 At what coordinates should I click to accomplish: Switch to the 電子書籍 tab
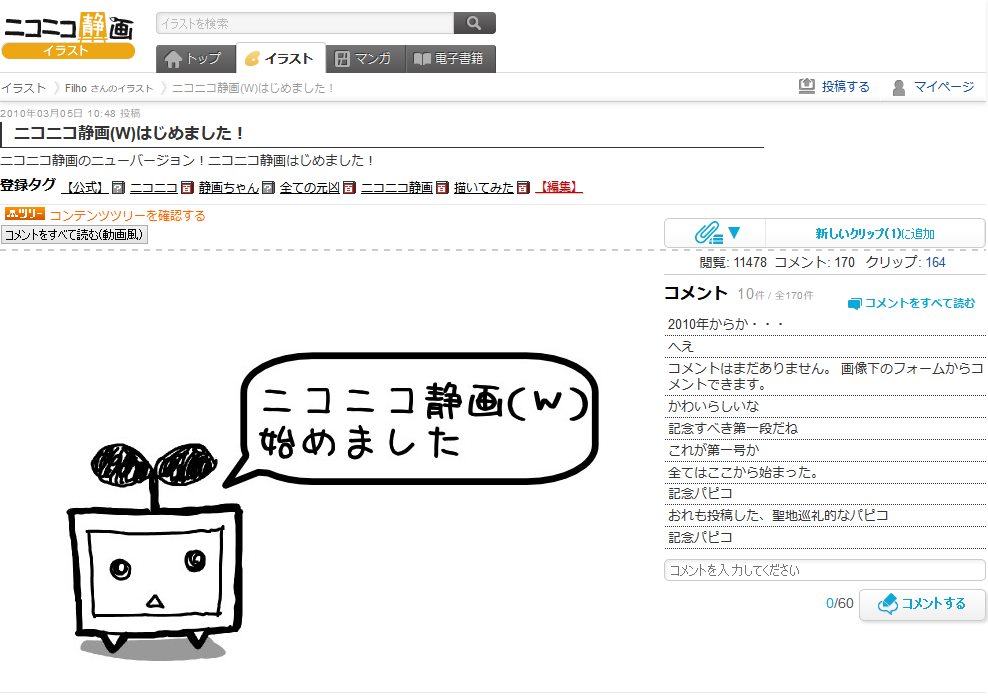449,58
